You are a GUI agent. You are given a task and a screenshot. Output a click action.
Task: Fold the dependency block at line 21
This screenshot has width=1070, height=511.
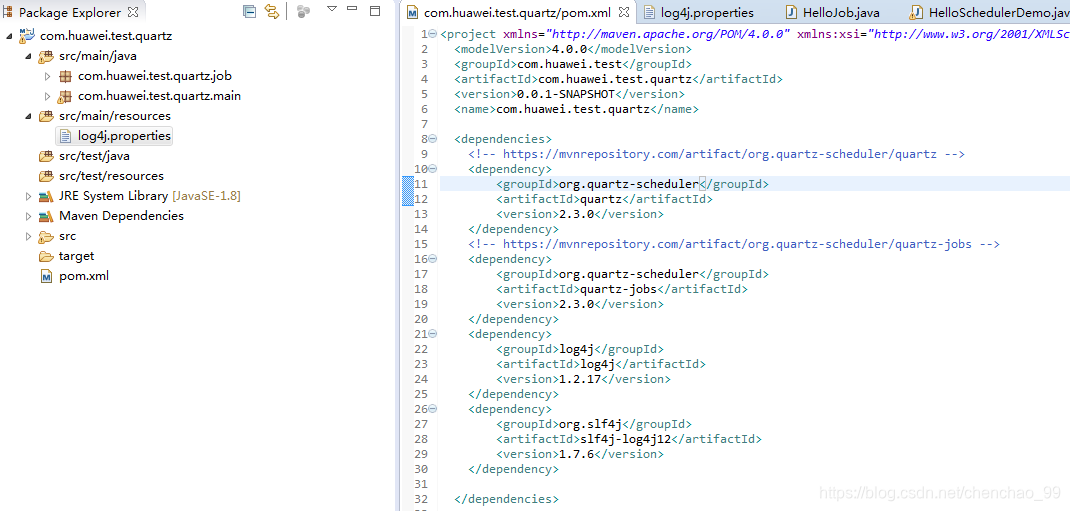point(433,334)
